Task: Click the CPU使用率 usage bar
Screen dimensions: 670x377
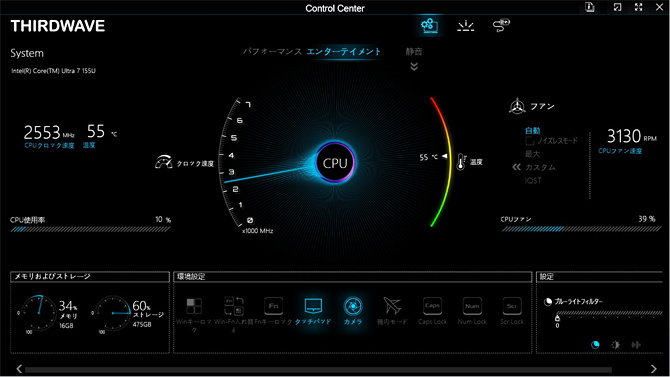Action: [90, 230]
